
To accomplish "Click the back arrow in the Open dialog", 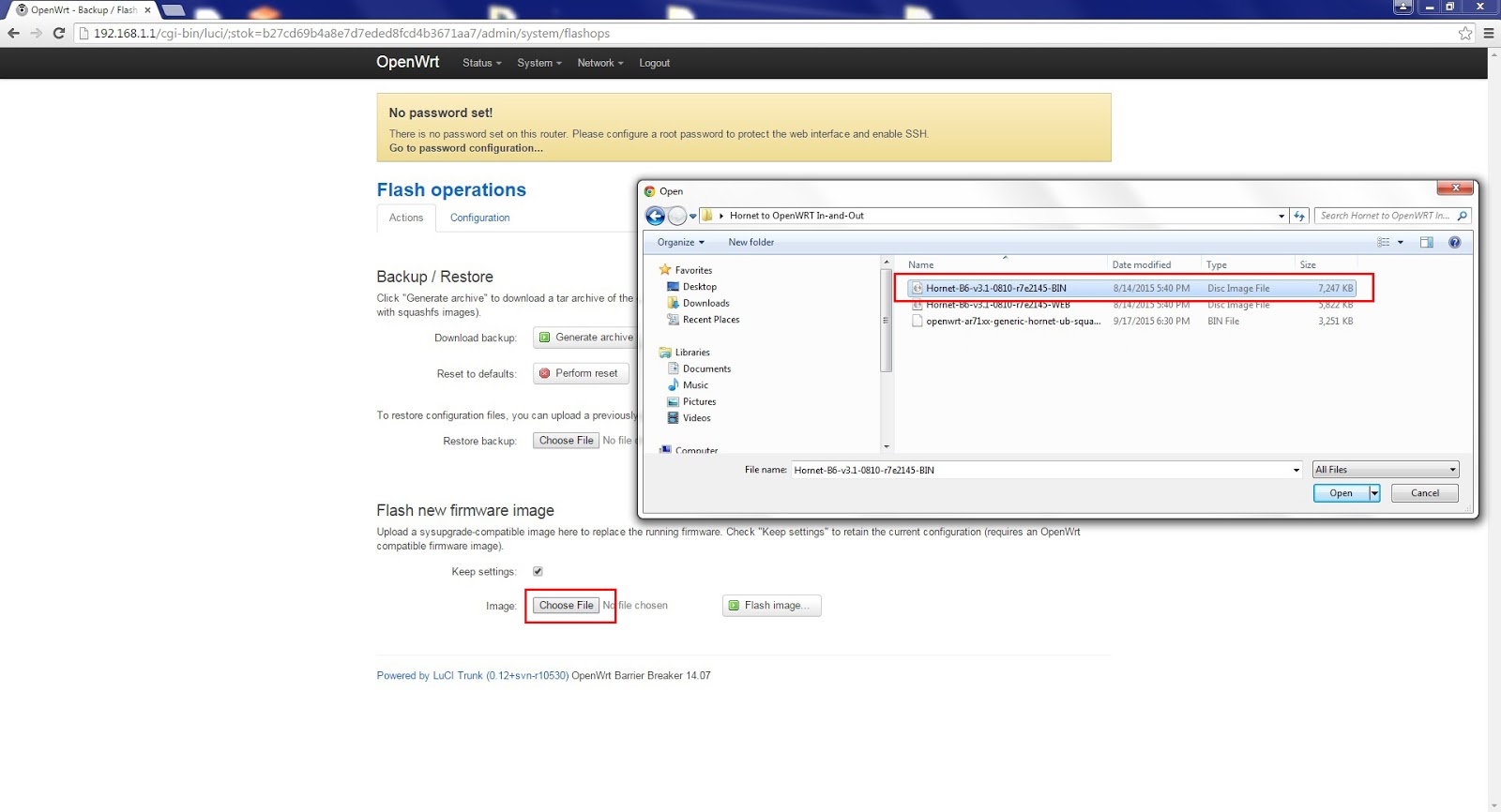I will pos(655,216).
